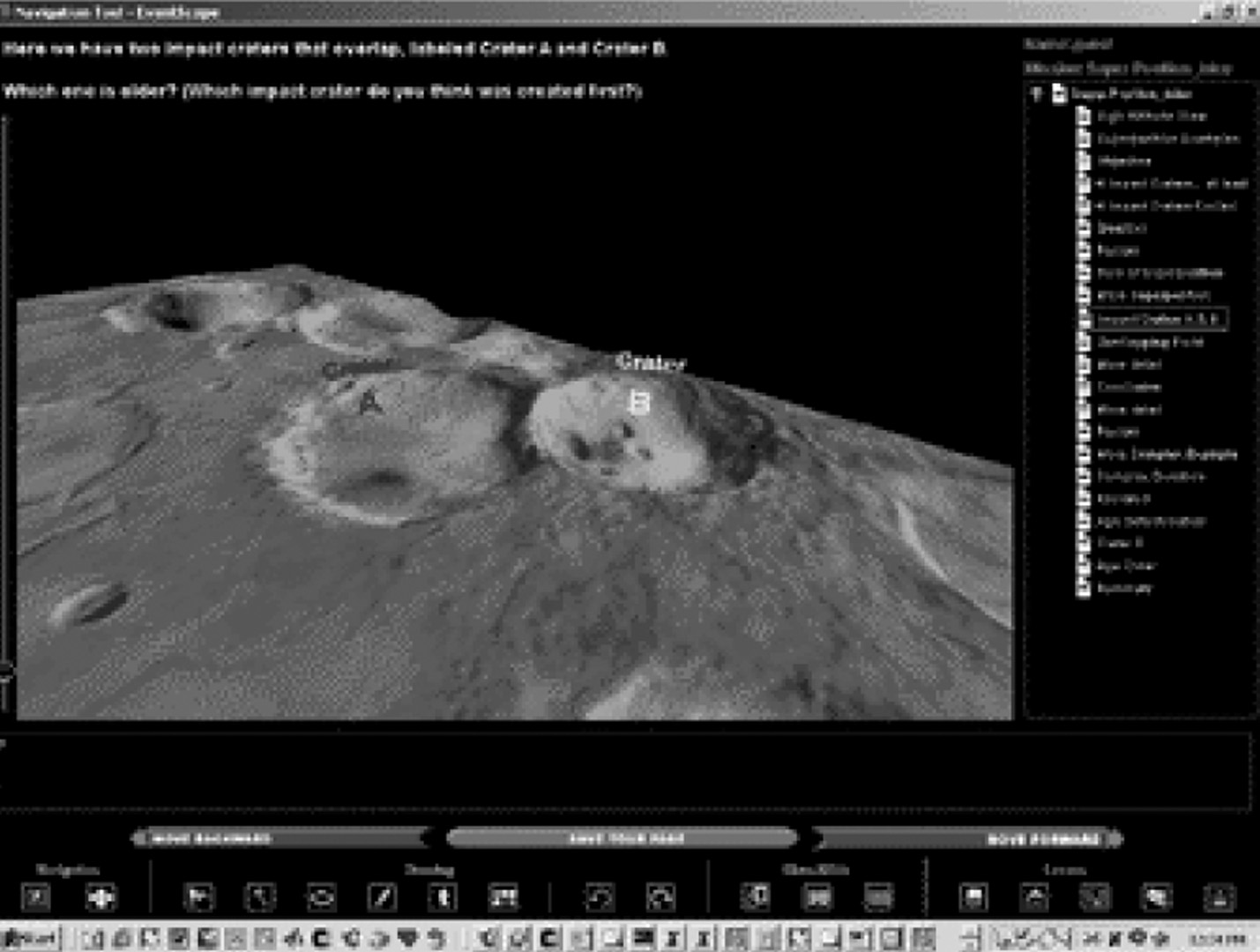Click the Save Your Work center button
This screenshot has height=952, width=1260.
tap(624, 838)
